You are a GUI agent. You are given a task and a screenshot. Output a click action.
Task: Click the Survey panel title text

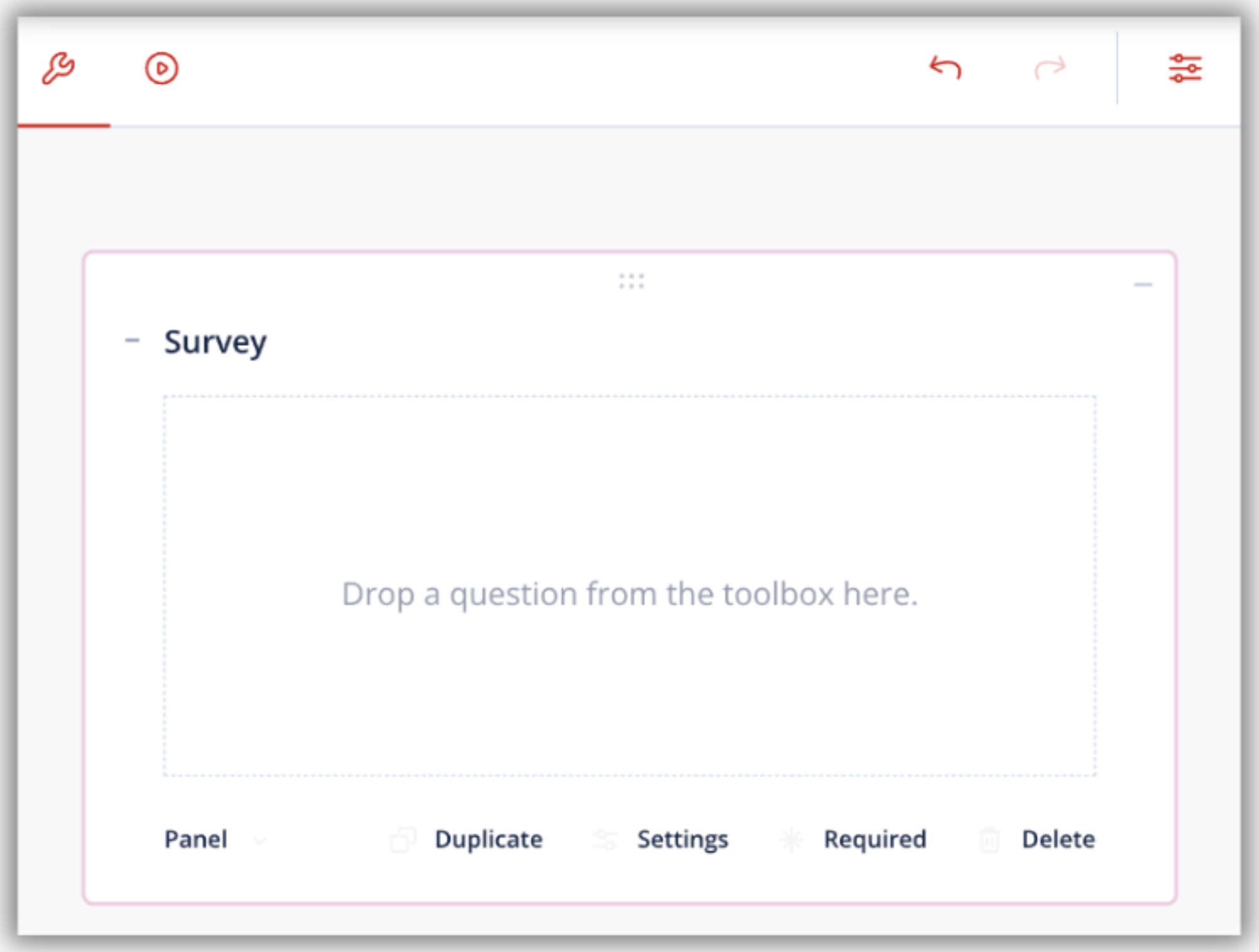[215, 342]
